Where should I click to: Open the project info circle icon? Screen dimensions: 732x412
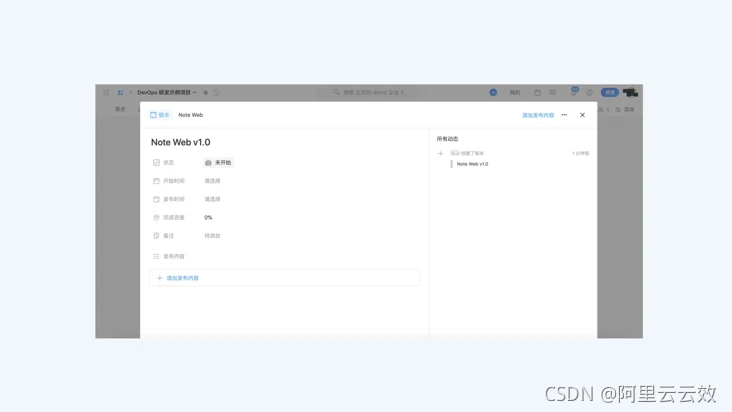point(216,92)
